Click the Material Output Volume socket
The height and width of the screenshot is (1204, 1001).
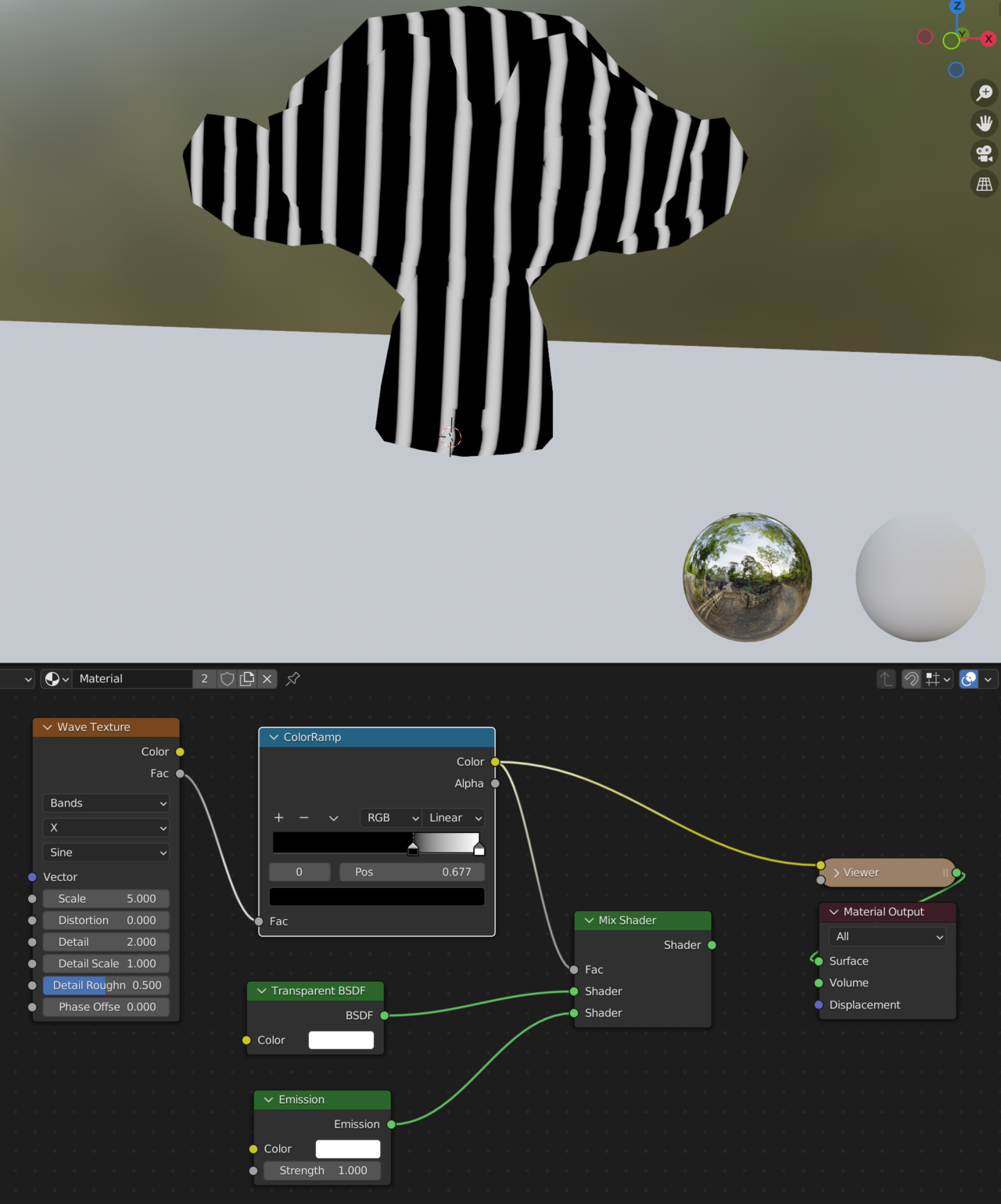tap(819, 983)
